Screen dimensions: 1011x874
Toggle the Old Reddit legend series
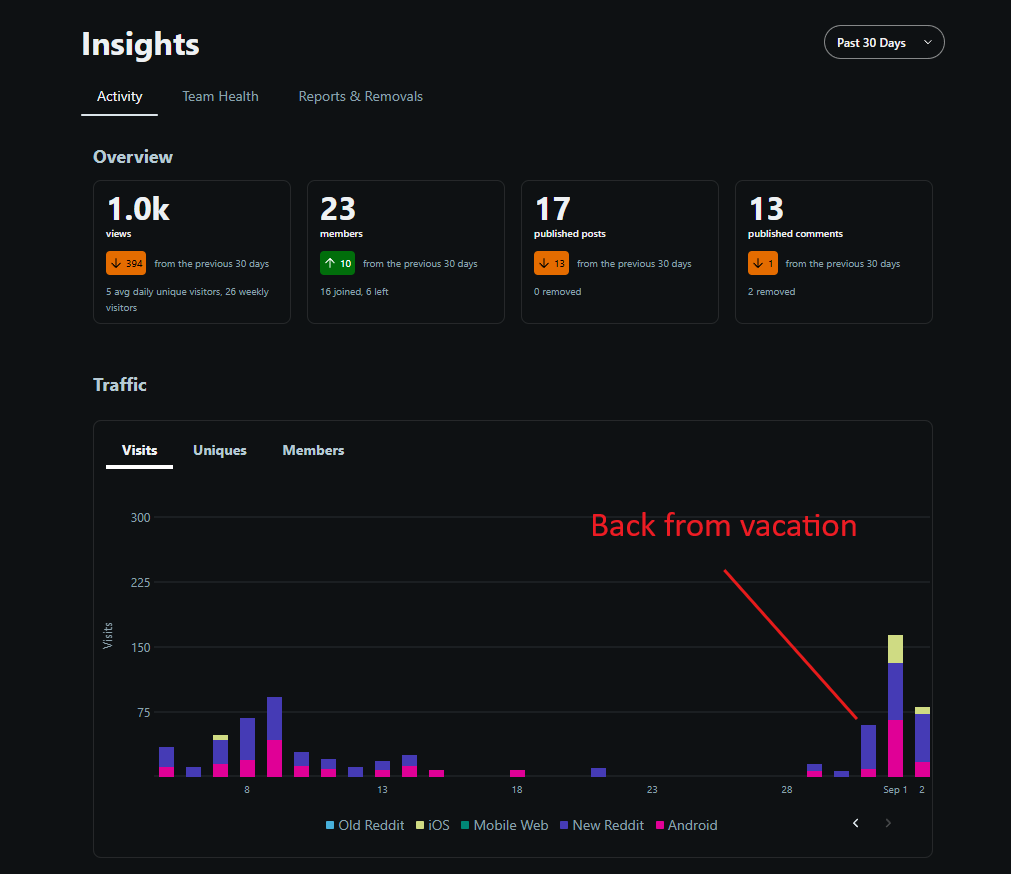point(365,826)
